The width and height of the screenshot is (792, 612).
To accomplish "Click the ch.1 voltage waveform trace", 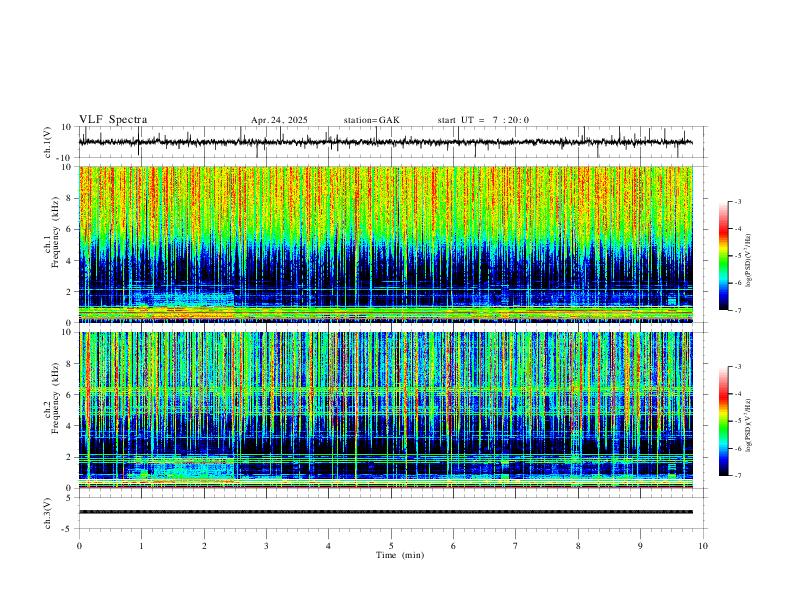I will point(385,142).
